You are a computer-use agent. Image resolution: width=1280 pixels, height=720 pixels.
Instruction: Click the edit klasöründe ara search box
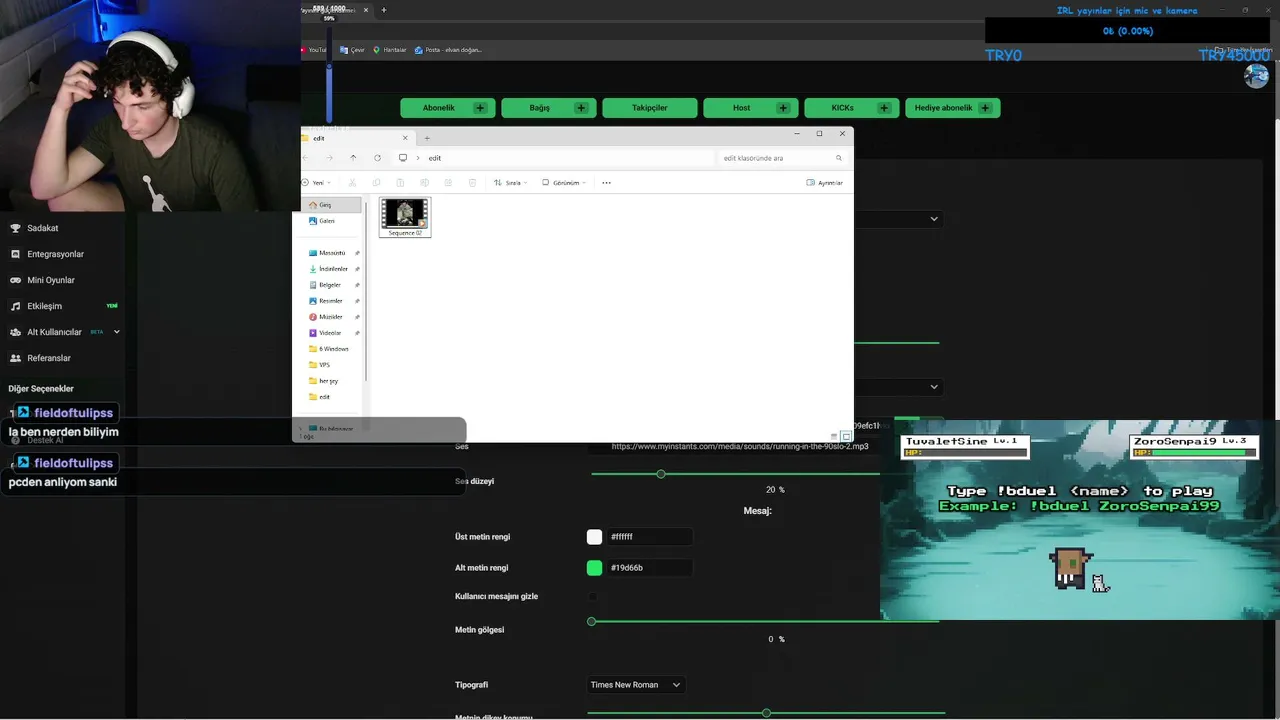tap(783, 158)
